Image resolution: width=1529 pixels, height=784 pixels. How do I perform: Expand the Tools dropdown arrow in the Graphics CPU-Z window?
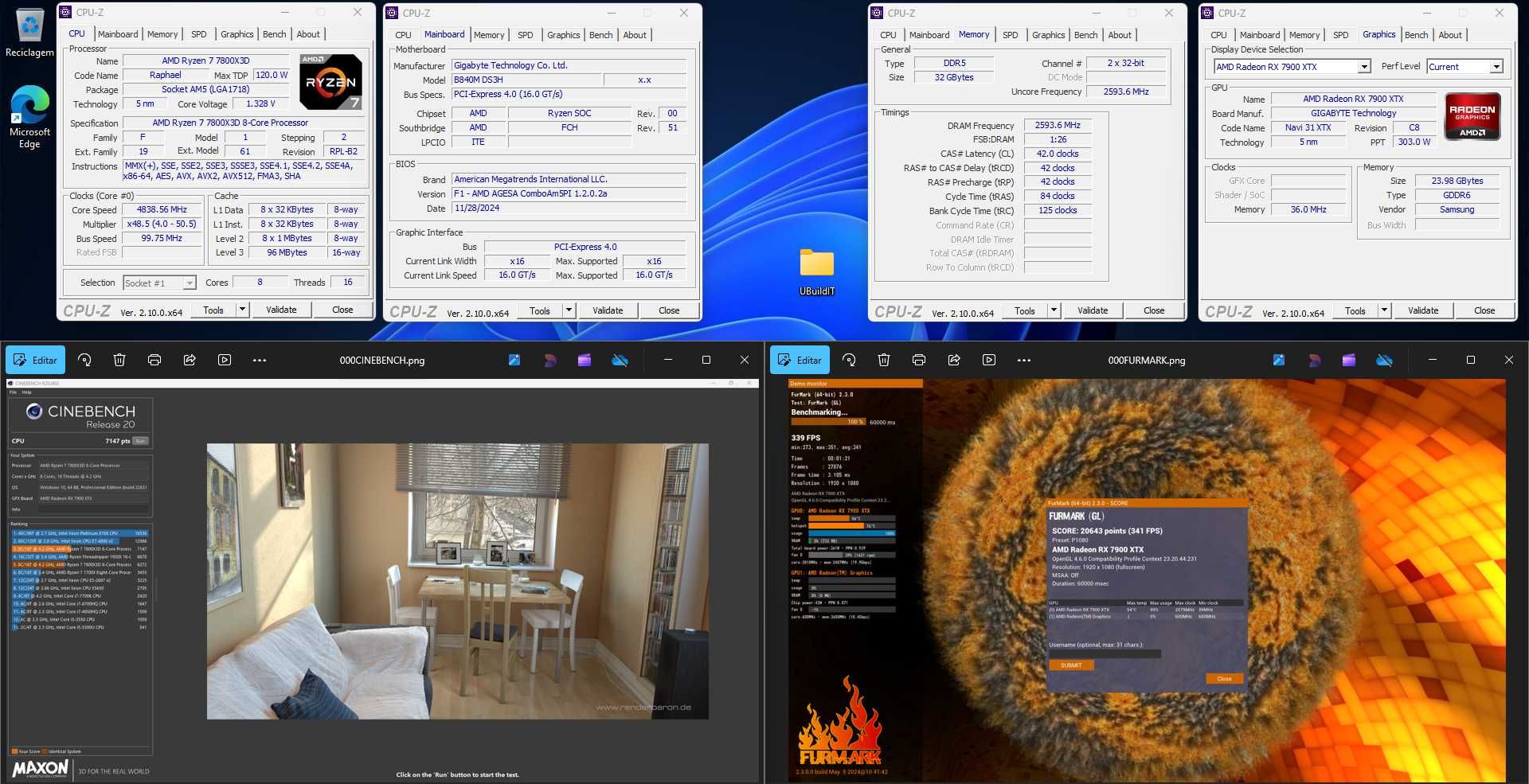(1384, 310)
